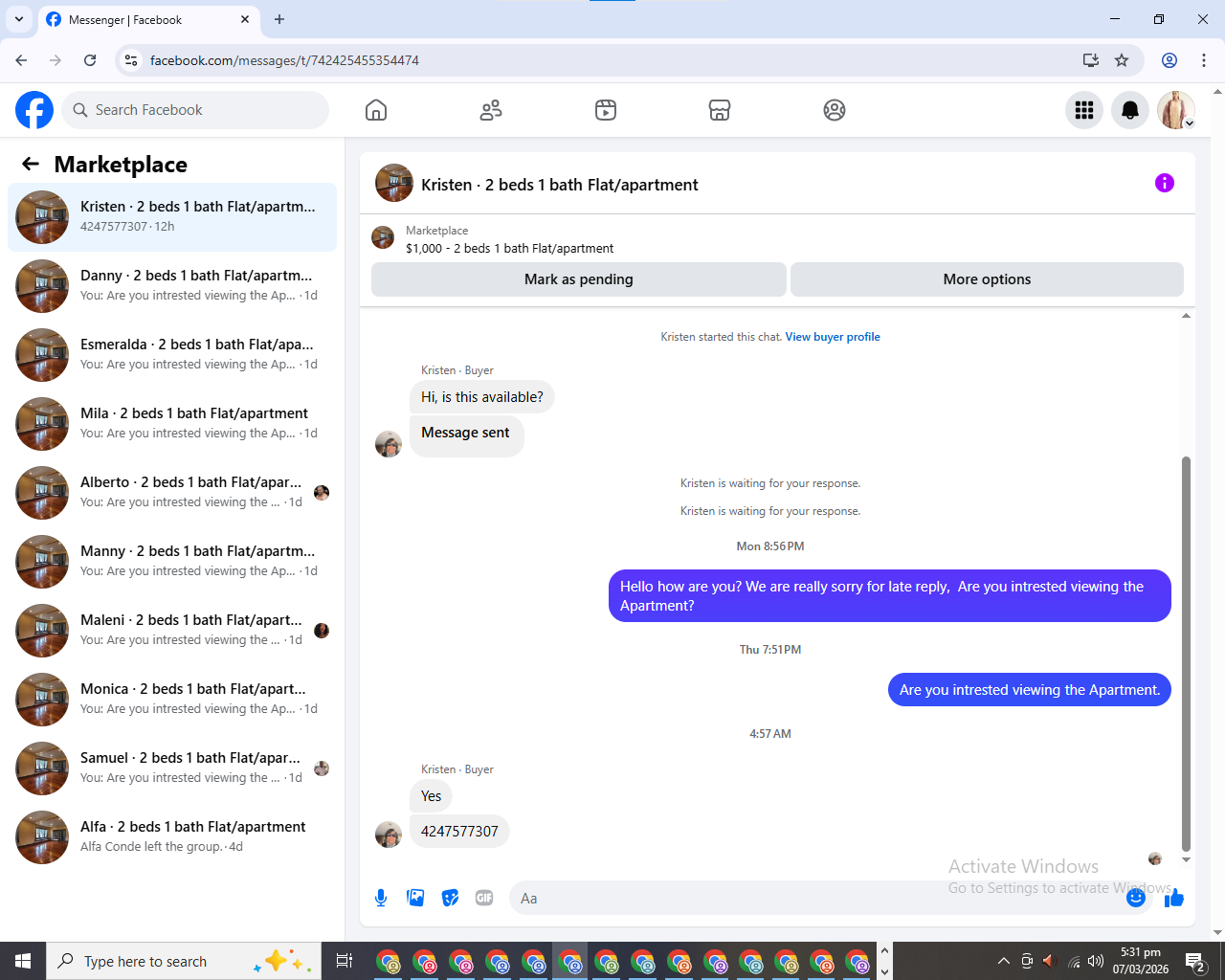Open the Friends icon in the top navigation
This screenshot has height=980, width=1225.
point(491,110)
